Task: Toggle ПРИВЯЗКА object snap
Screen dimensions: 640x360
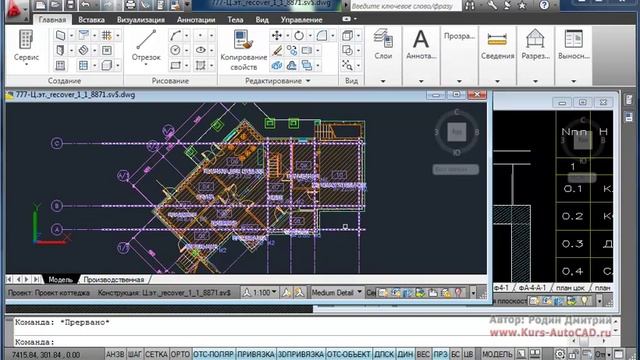Action: pyautogui.click(x=256, y=354)
